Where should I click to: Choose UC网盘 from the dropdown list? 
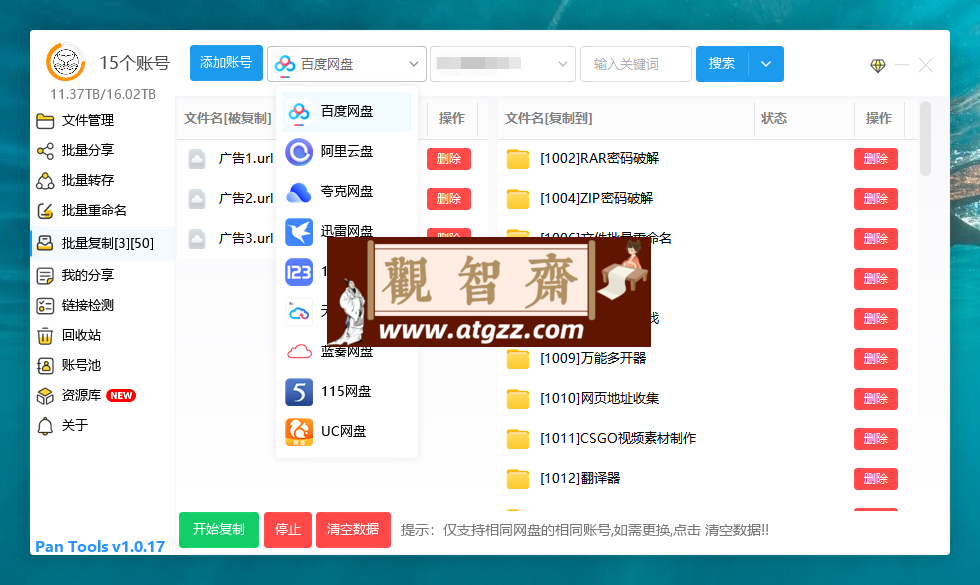point(347,431)
